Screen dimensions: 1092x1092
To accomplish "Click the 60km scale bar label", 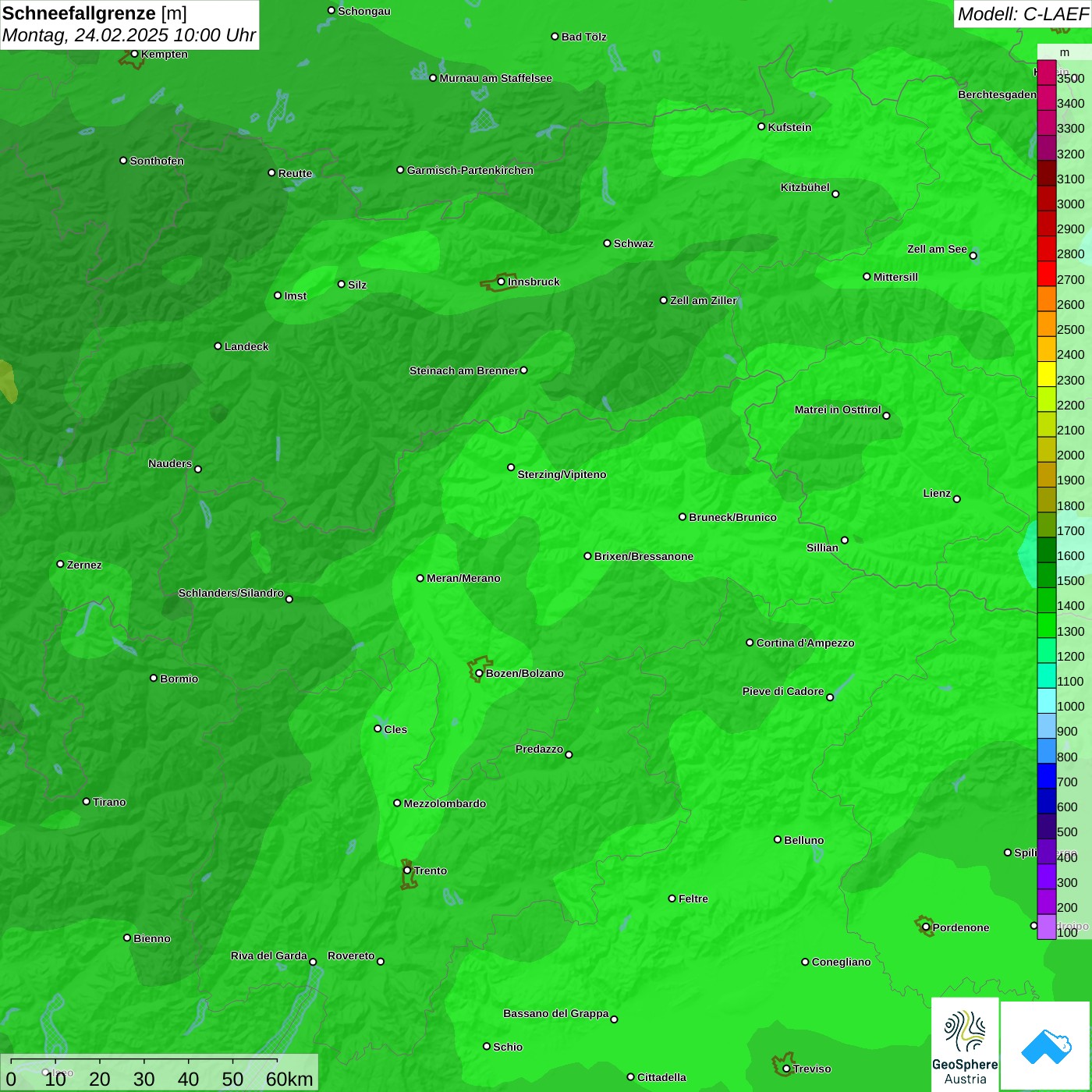I will (x=289, y=1079).
